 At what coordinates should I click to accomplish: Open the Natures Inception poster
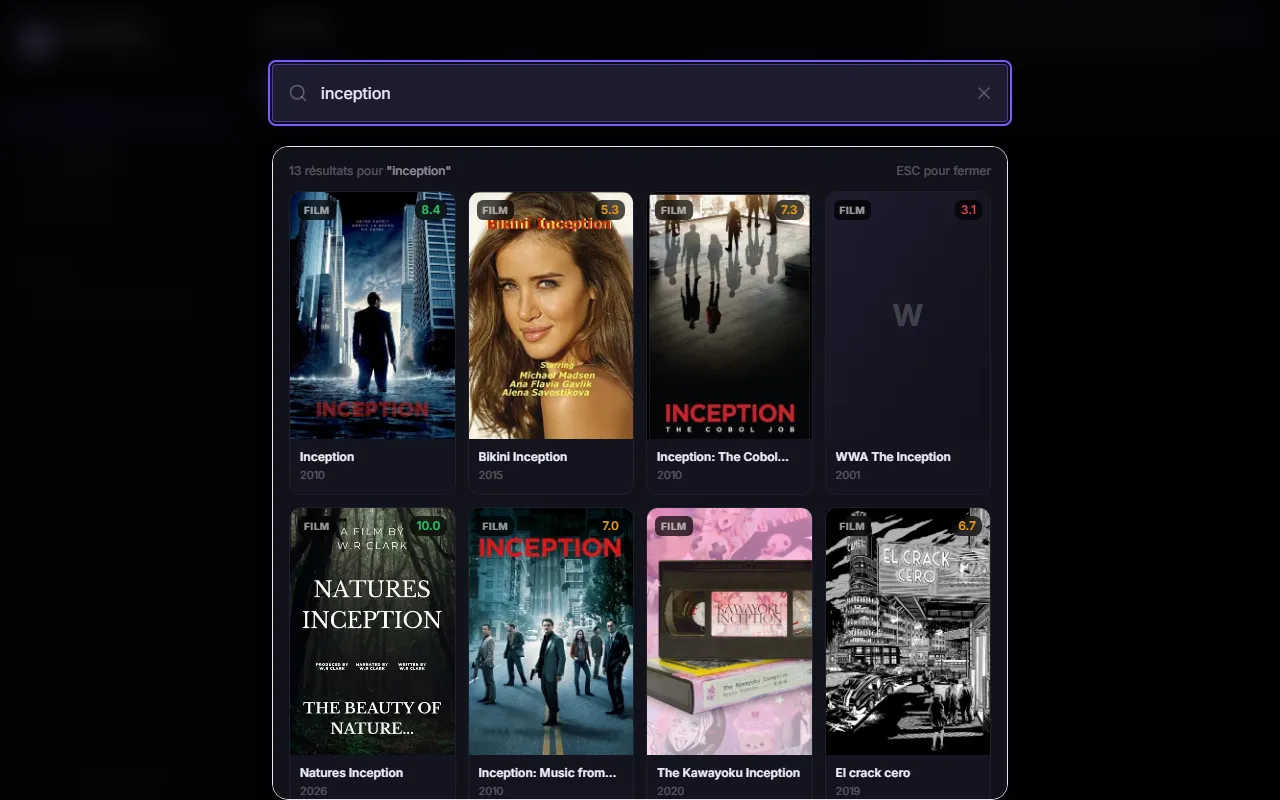click(x=372, y=632)
